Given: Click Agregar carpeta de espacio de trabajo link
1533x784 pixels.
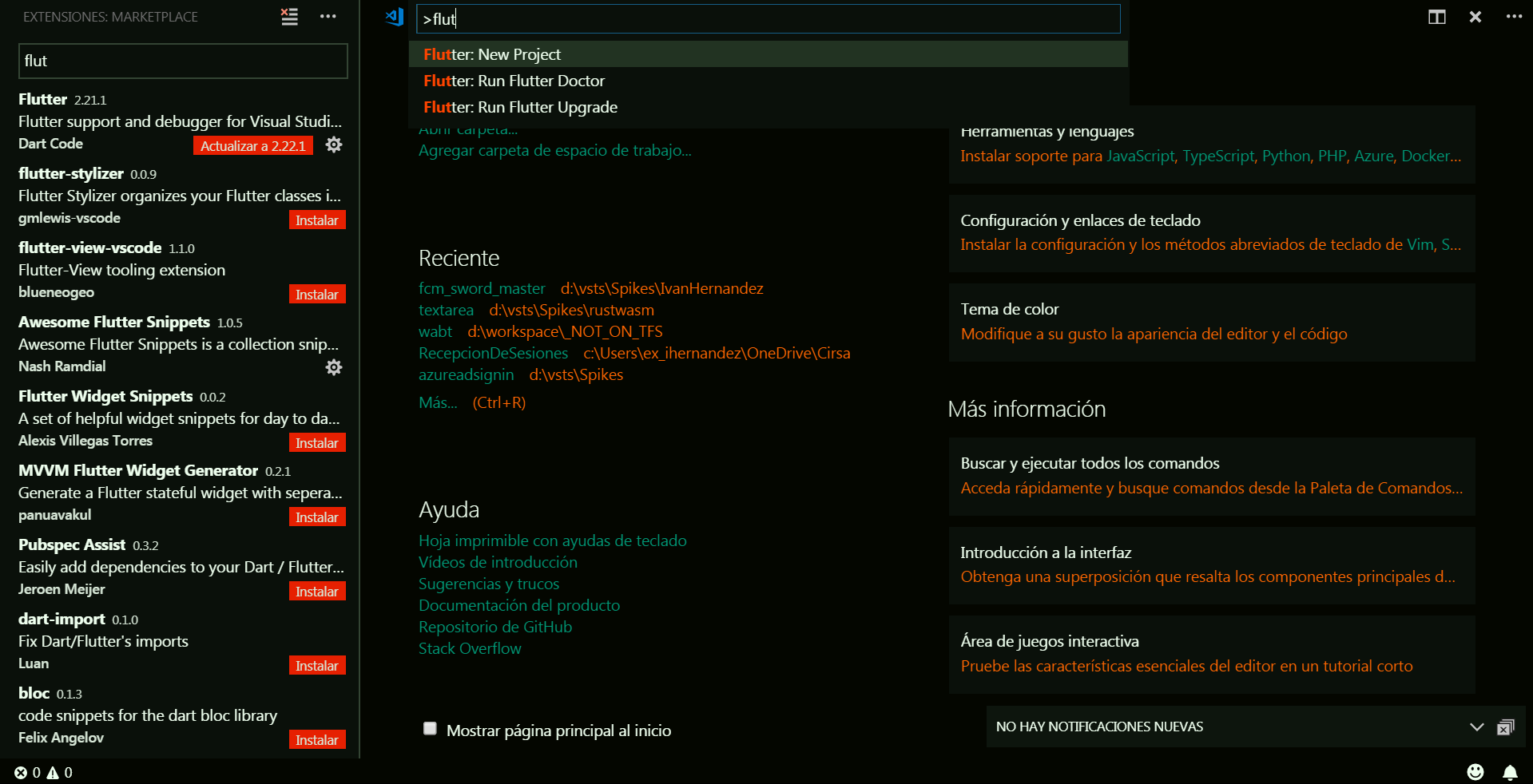Looking at the screenshot, I should (x=555, y=151).
